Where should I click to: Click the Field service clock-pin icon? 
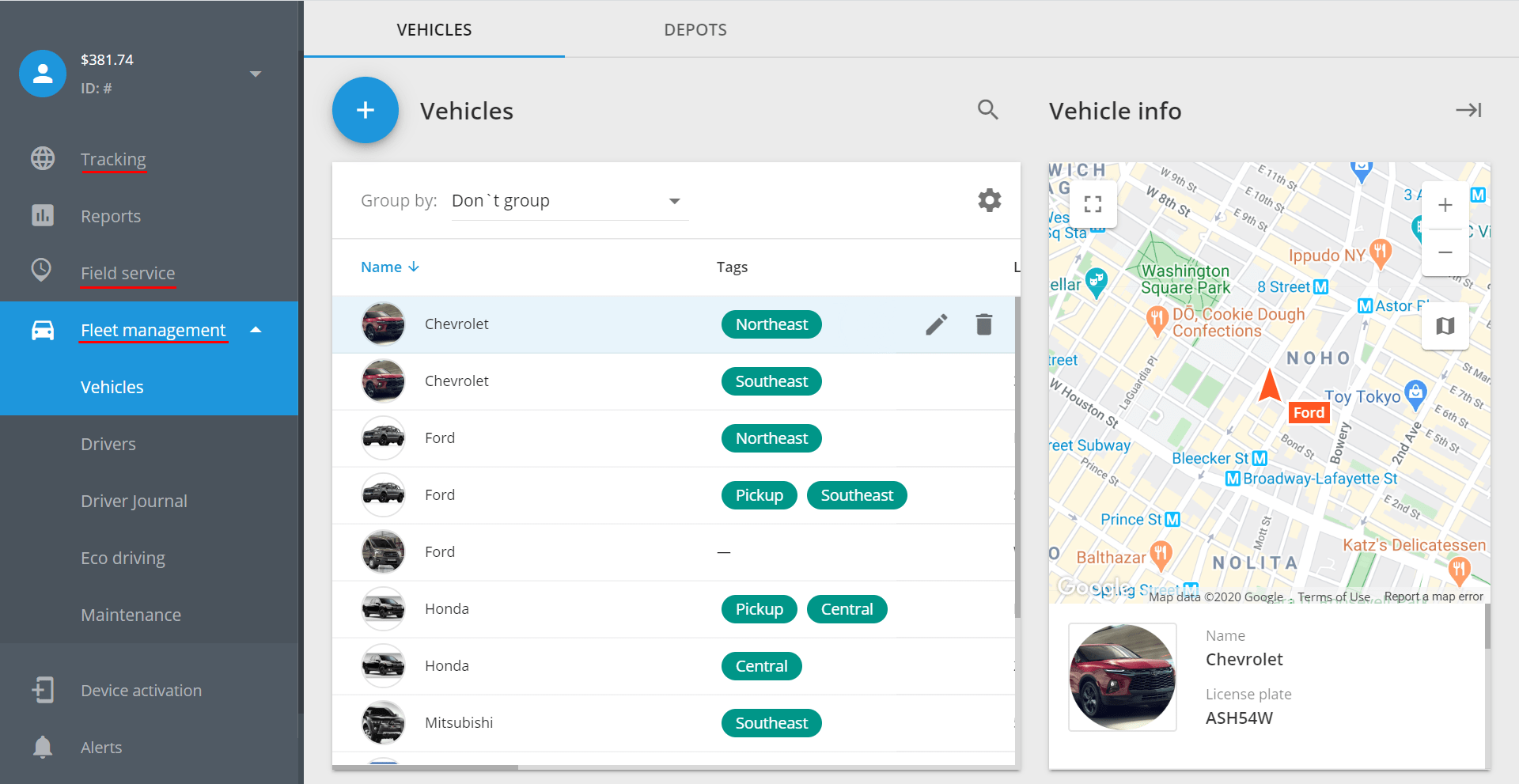click(x=42, y=270)
